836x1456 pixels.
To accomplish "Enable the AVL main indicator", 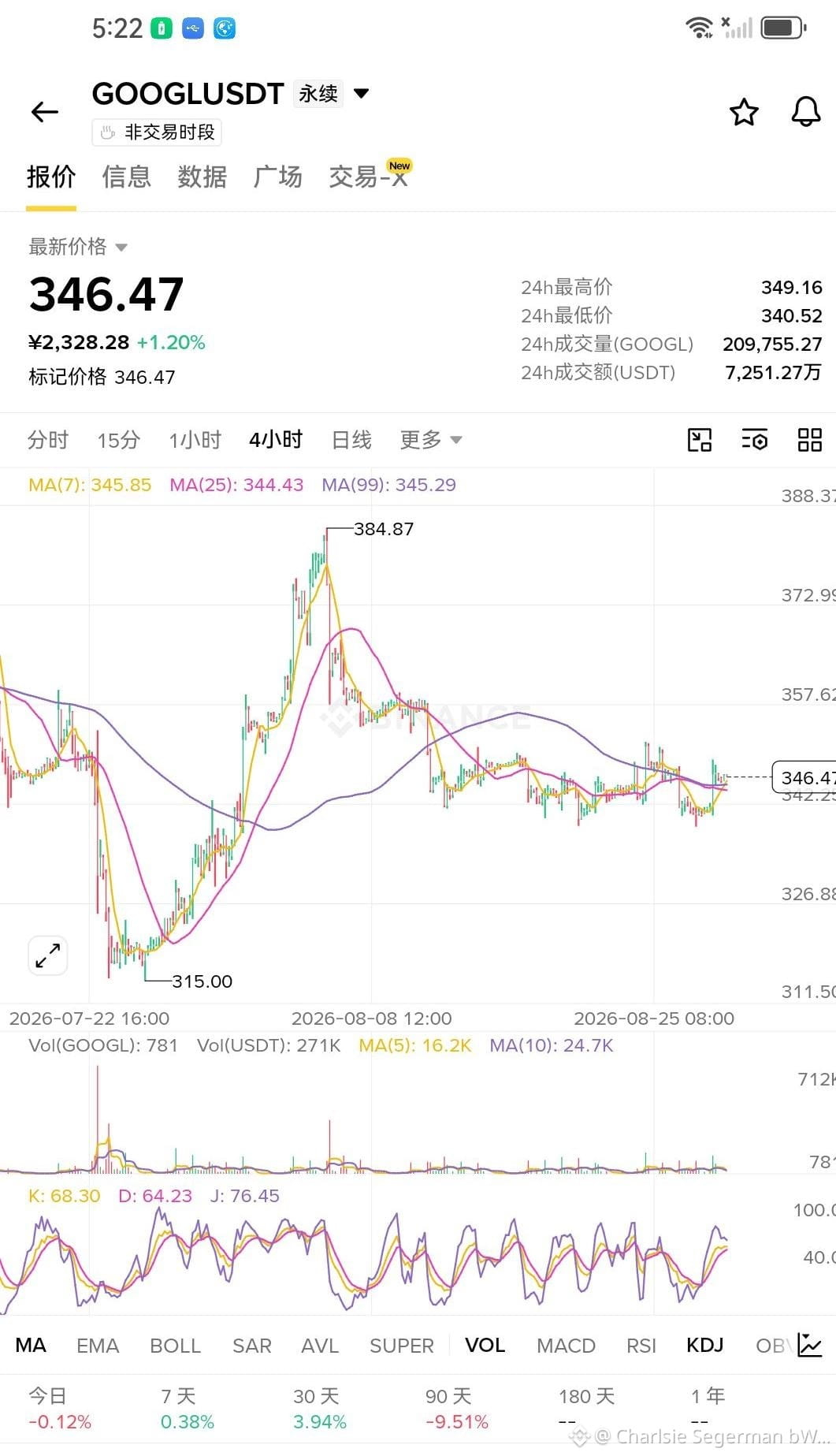I will 320,1345.
